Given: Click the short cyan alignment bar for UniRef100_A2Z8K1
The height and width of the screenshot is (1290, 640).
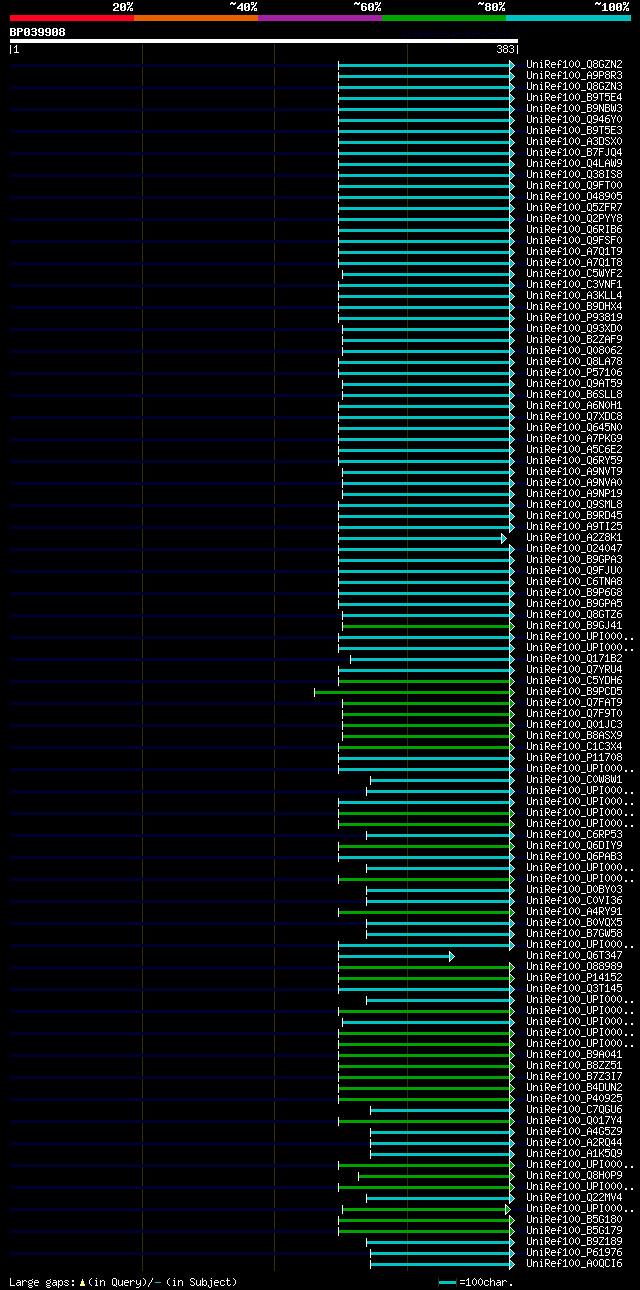Looking at the screenshot, I should pyautogui.click(x=422, y=538).
